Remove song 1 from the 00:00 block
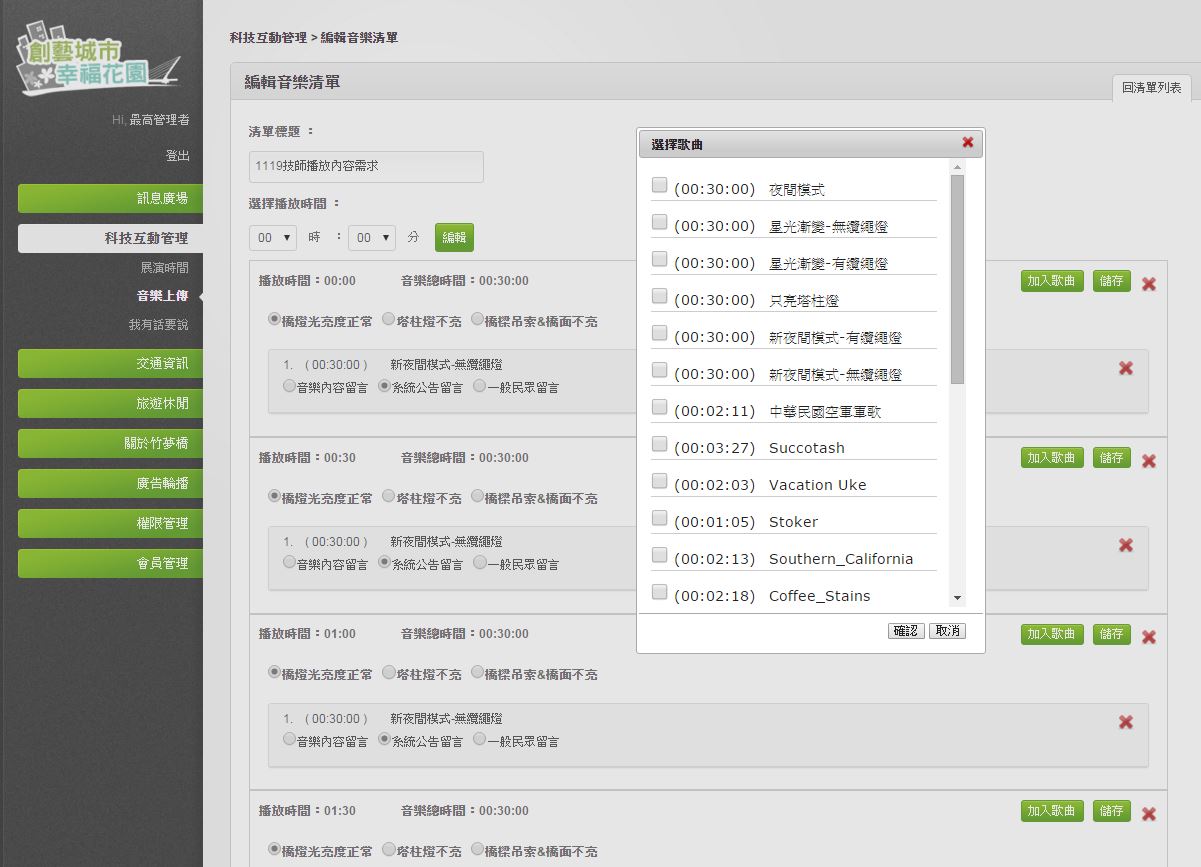The height and width of the screenshot is (867, 1201). (x=1126, y=368)
